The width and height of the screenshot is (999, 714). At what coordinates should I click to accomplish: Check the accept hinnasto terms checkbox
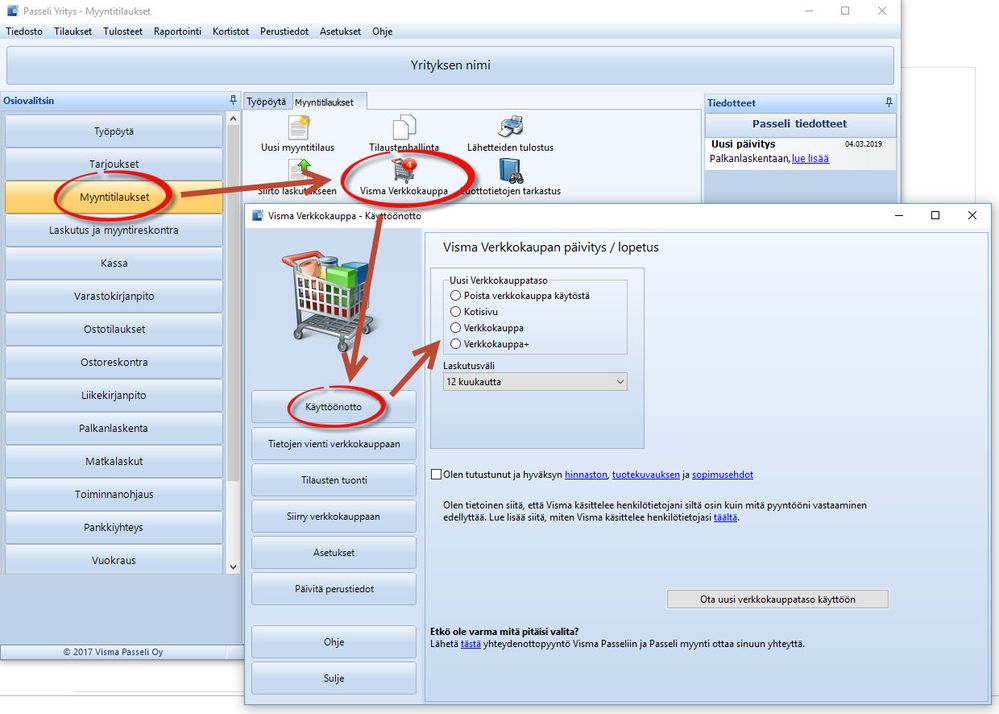pyautogui.click(x=436, y=474)
